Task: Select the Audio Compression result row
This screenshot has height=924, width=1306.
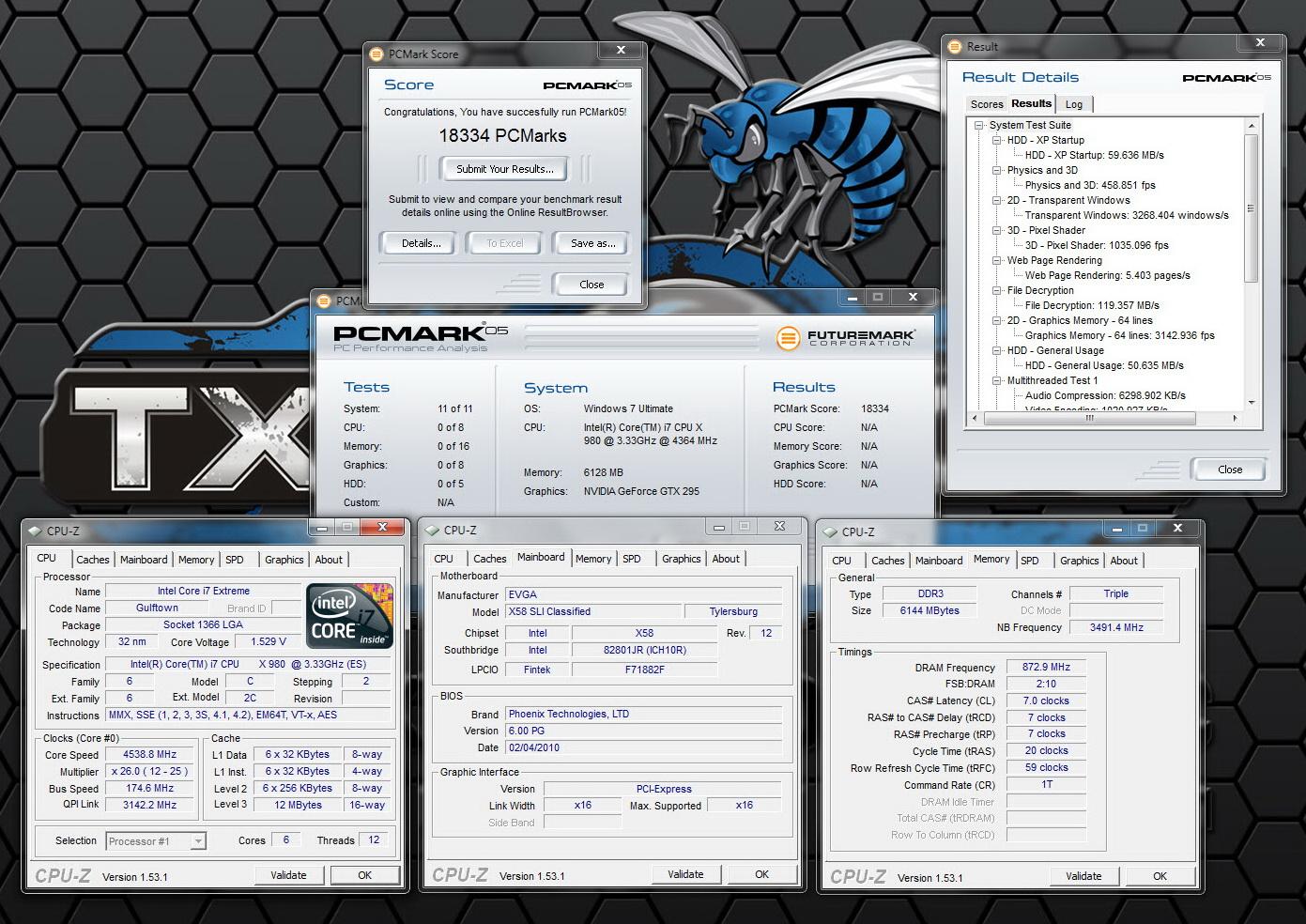Action: (1105, 395)
